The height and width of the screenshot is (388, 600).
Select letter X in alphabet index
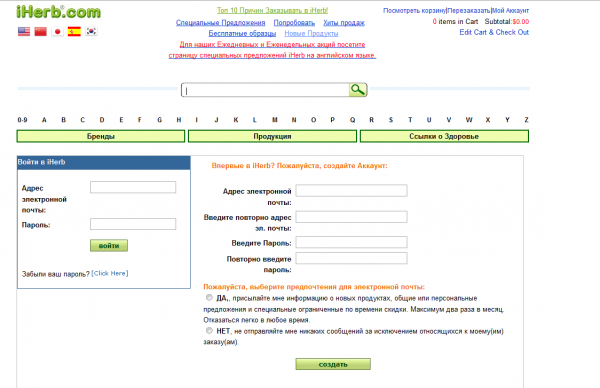point(488,120)
